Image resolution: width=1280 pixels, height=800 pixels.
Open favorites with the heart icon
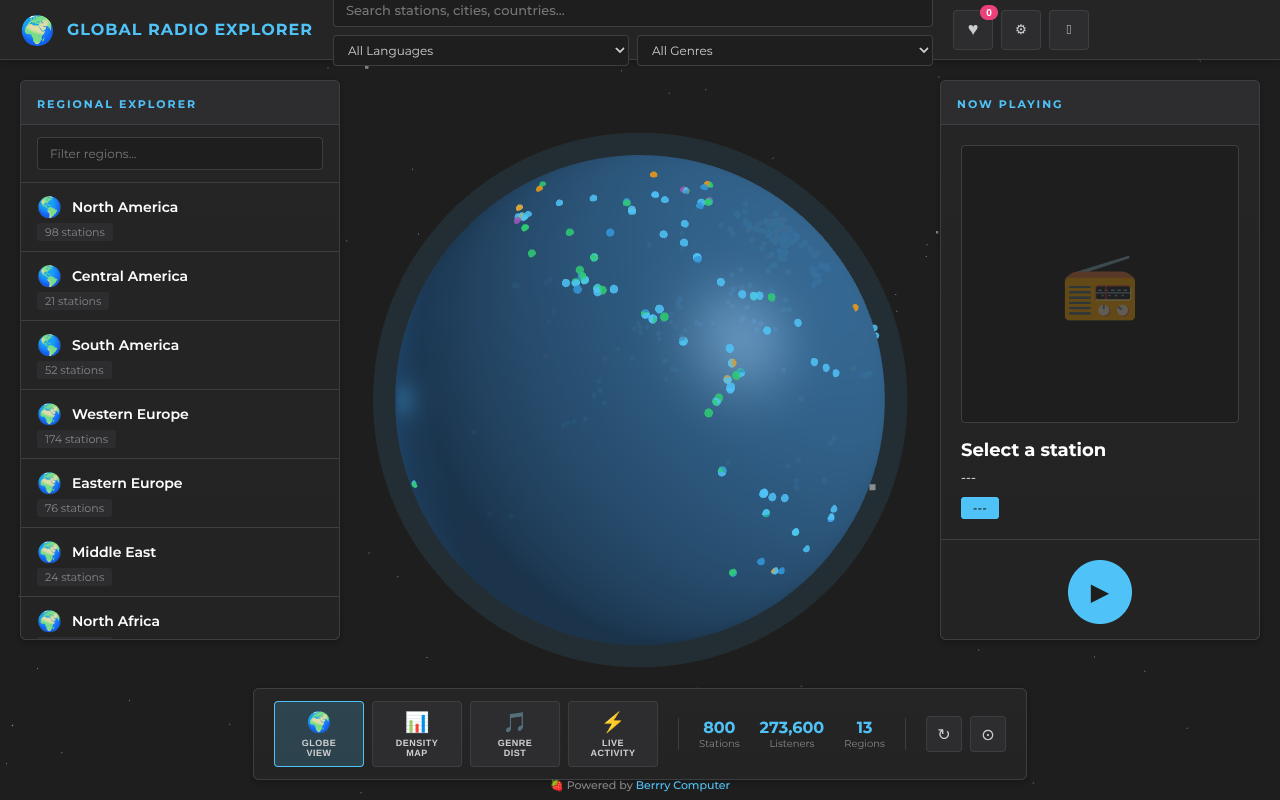click(972, 30)
